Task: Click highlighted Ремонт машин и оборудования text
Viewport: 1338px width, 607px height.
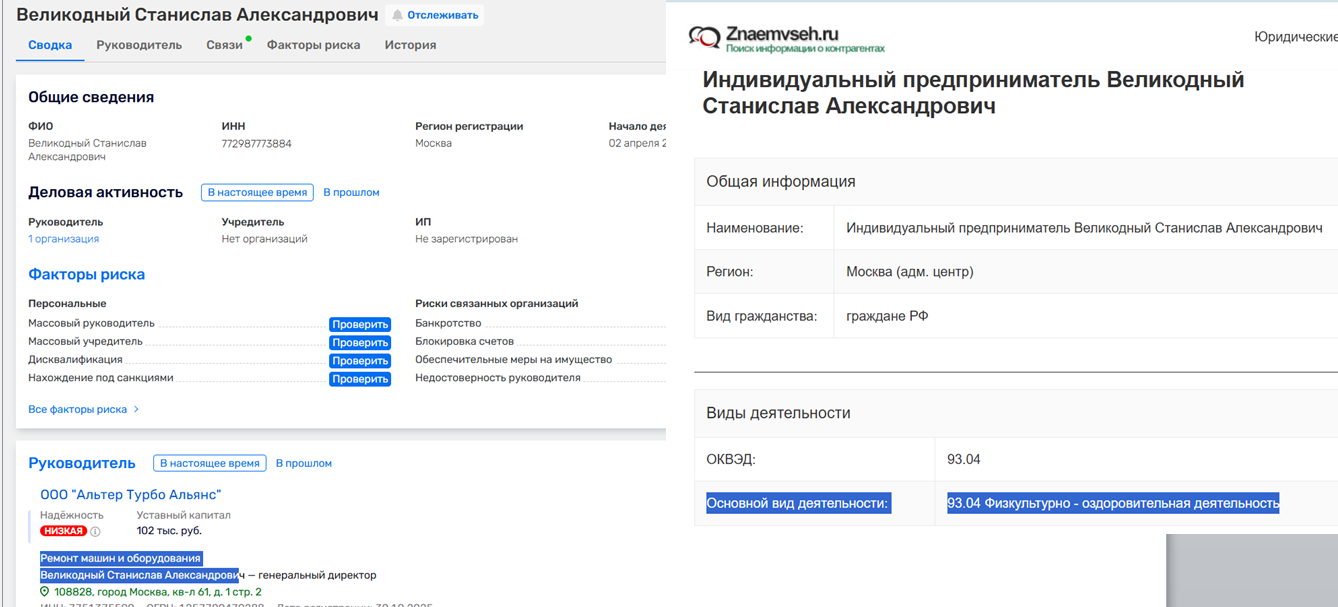Action: tap(121, 558)
